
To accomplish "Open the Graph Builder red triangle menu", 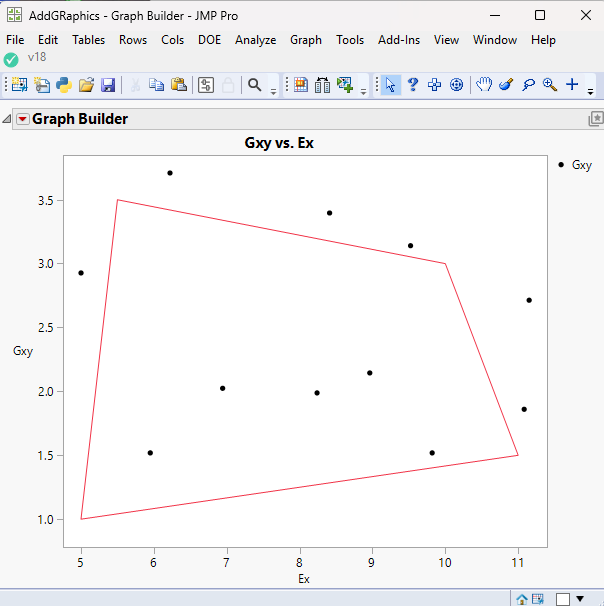I will (23, 119).
